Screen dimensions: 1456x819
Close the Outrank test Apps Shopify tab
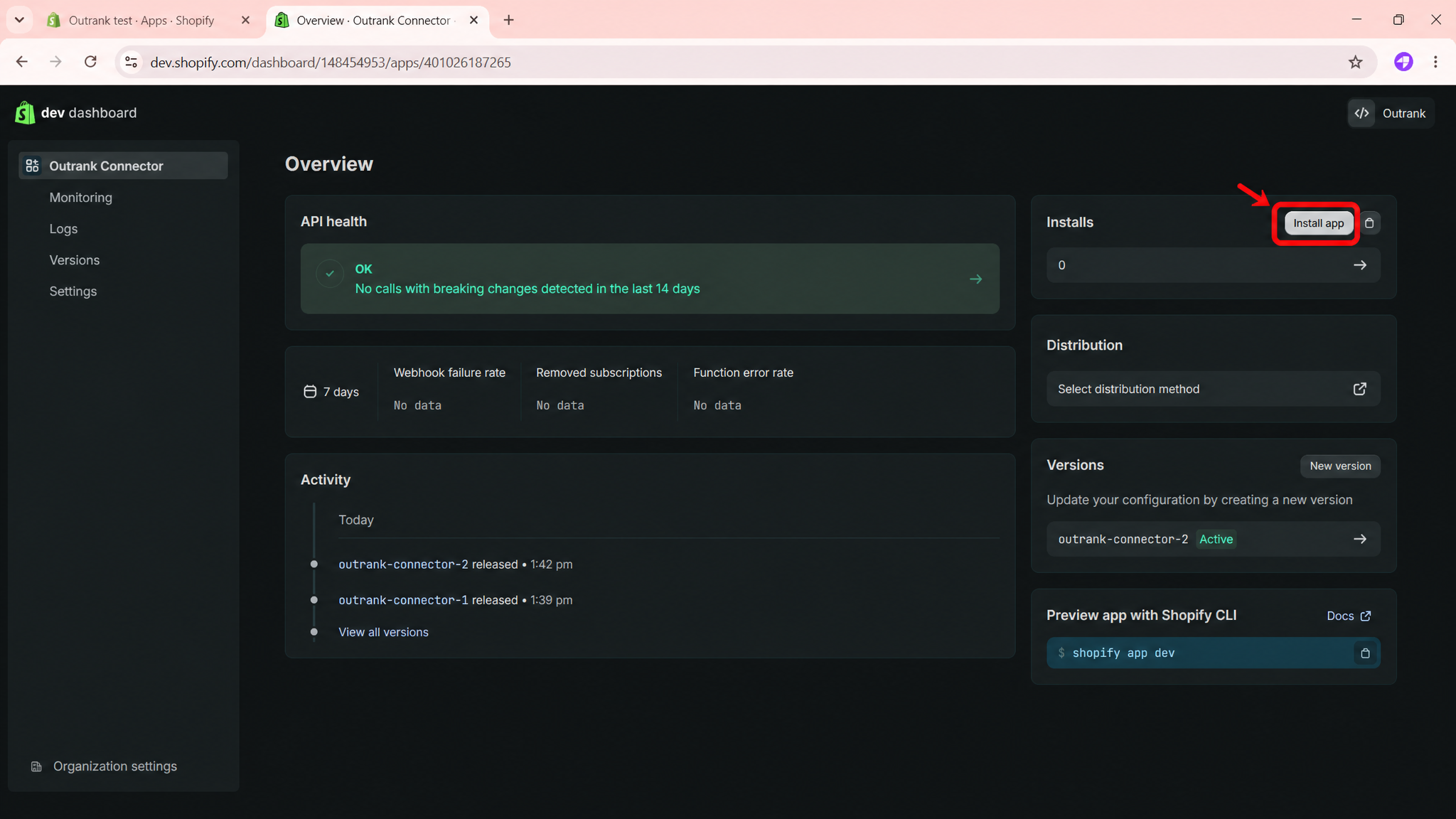[245, 20]
